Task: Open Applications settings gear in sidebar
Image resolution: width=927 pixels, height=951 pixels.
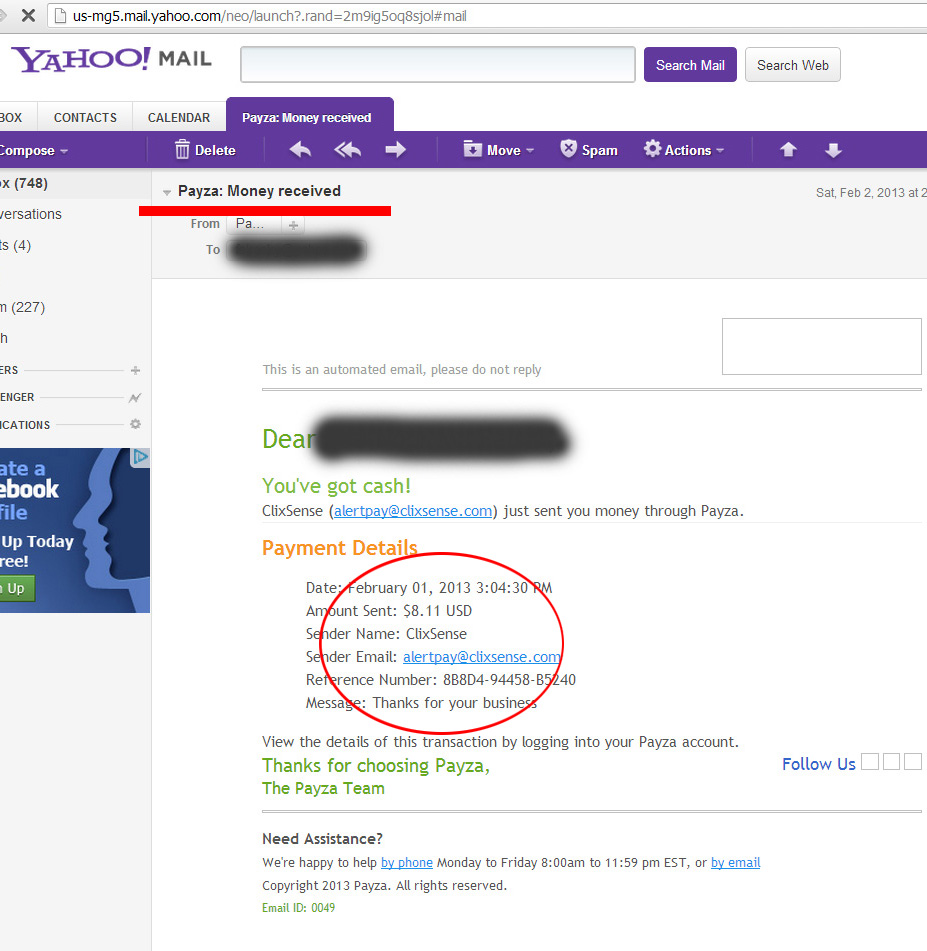Action: tap(135, 424)
